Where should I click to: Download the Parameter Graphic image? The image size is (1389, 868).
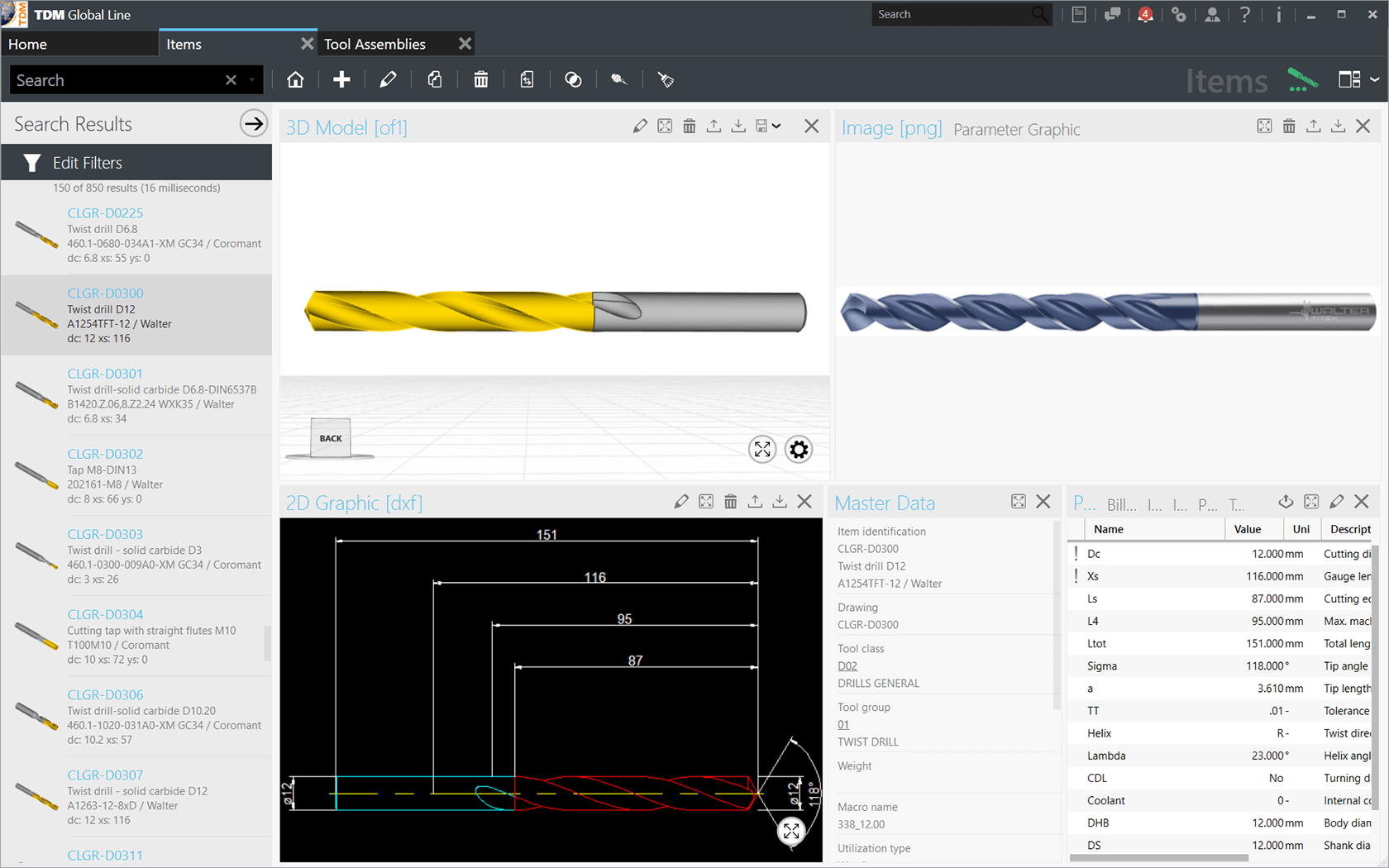click(x=1338, y=126)
